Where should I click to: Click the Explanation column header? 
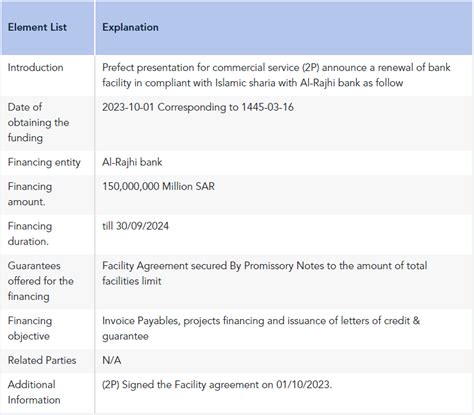coord(130,27)
